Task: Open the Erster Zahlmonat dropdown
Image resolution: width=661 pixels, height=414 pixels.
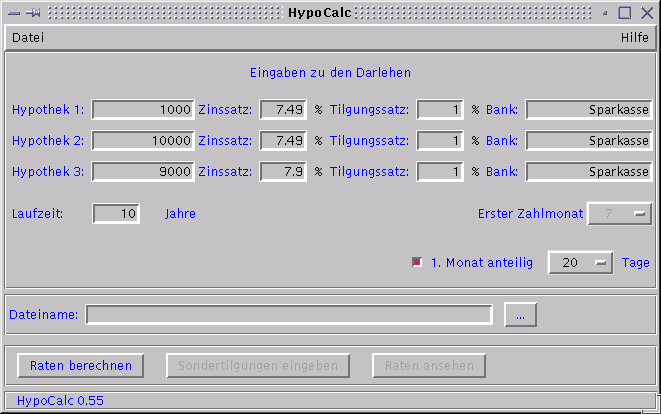Action: coord(619,214)
